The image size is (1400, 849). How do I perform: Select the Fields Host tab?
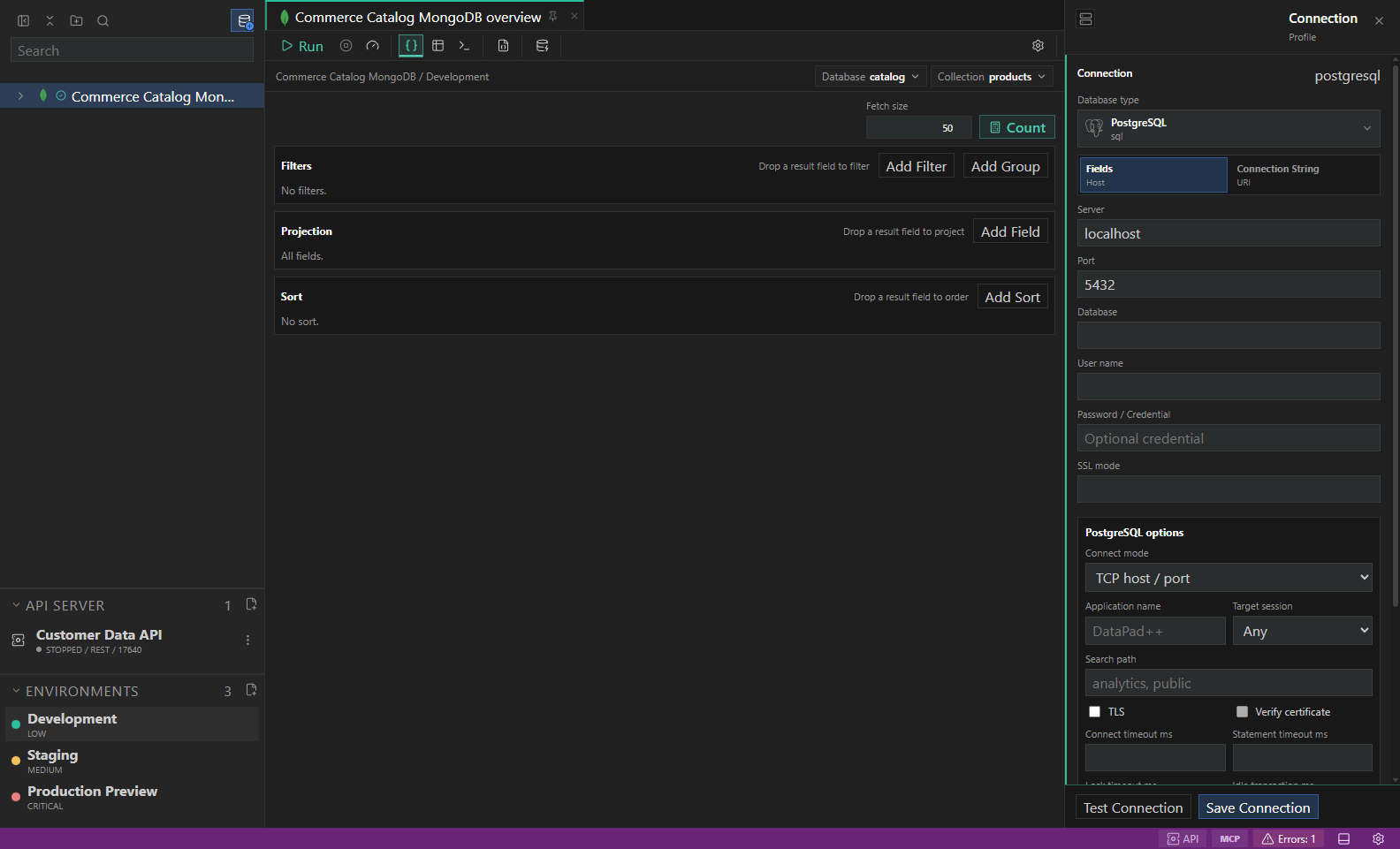pos(1153,175)
